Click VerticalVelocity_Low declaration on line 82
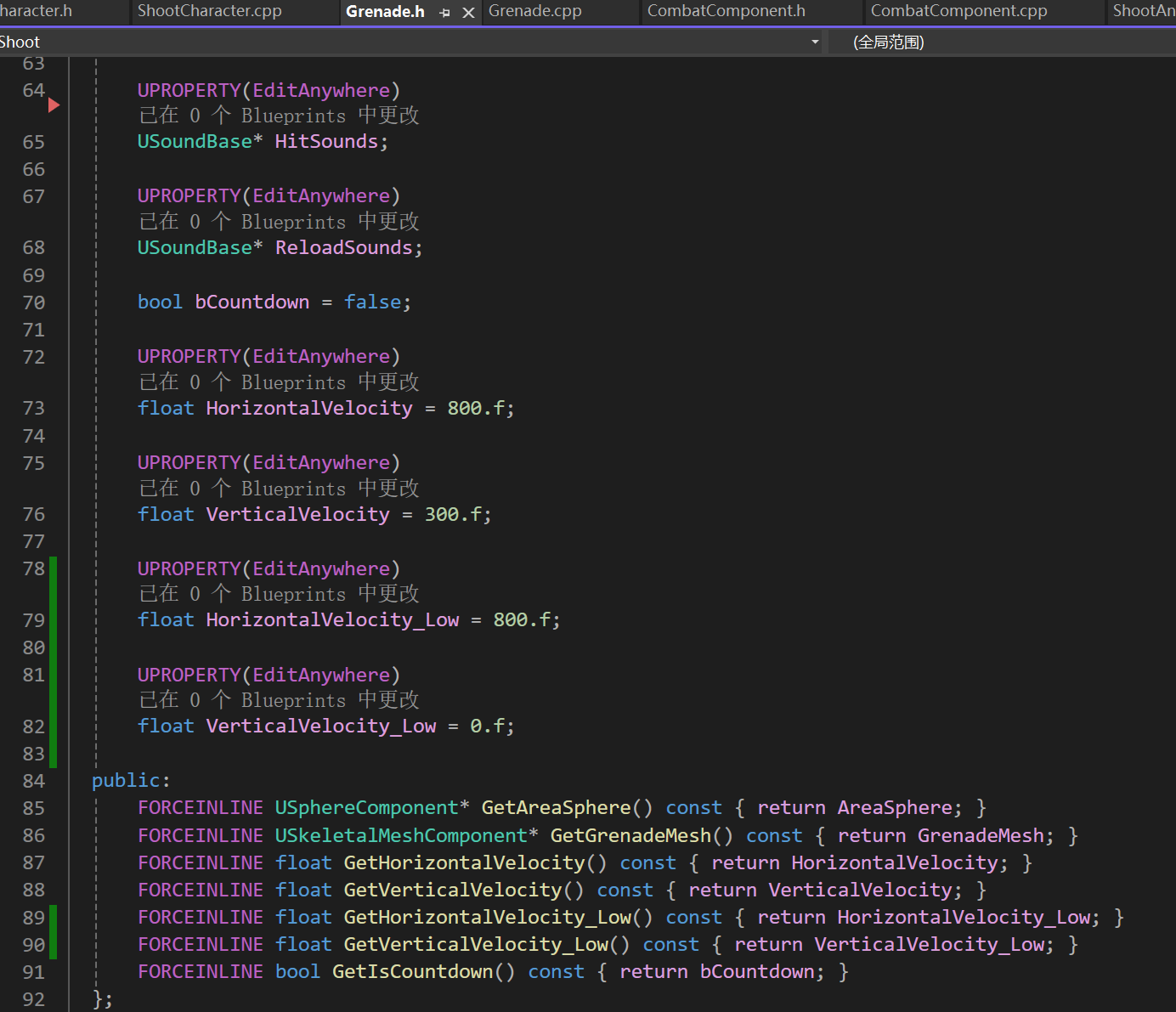Image resolution: width=1176 pixels, height=1012 pixels. (x=321, y=726)
